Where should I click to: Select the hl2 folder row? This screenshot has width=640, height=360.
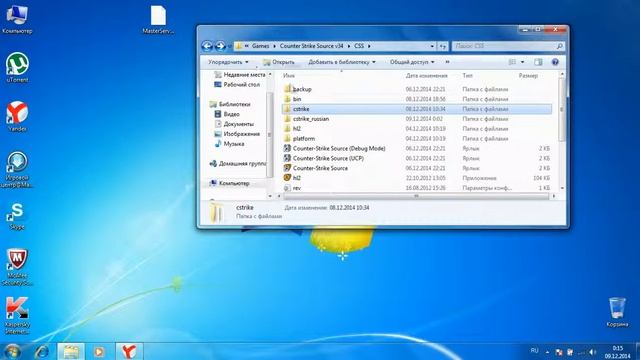point(416,129)
